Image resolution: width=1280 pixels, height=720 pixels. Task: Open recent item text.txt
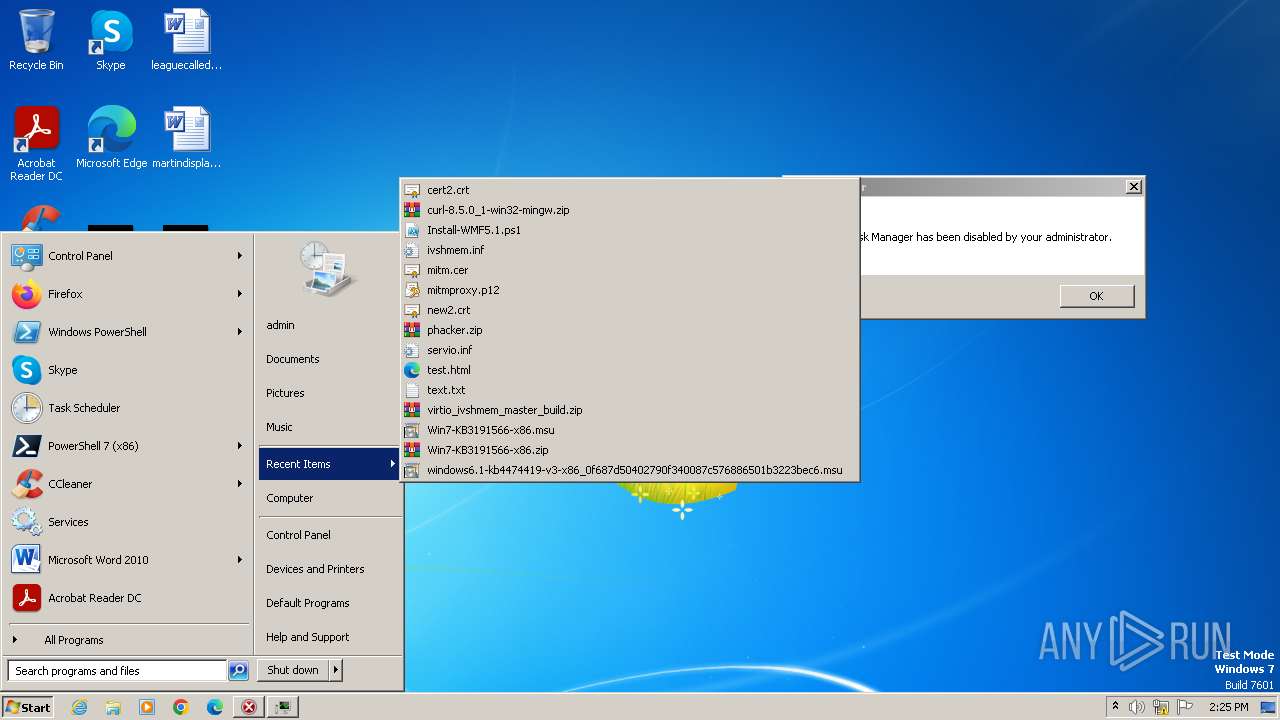[x=629, y=390]
